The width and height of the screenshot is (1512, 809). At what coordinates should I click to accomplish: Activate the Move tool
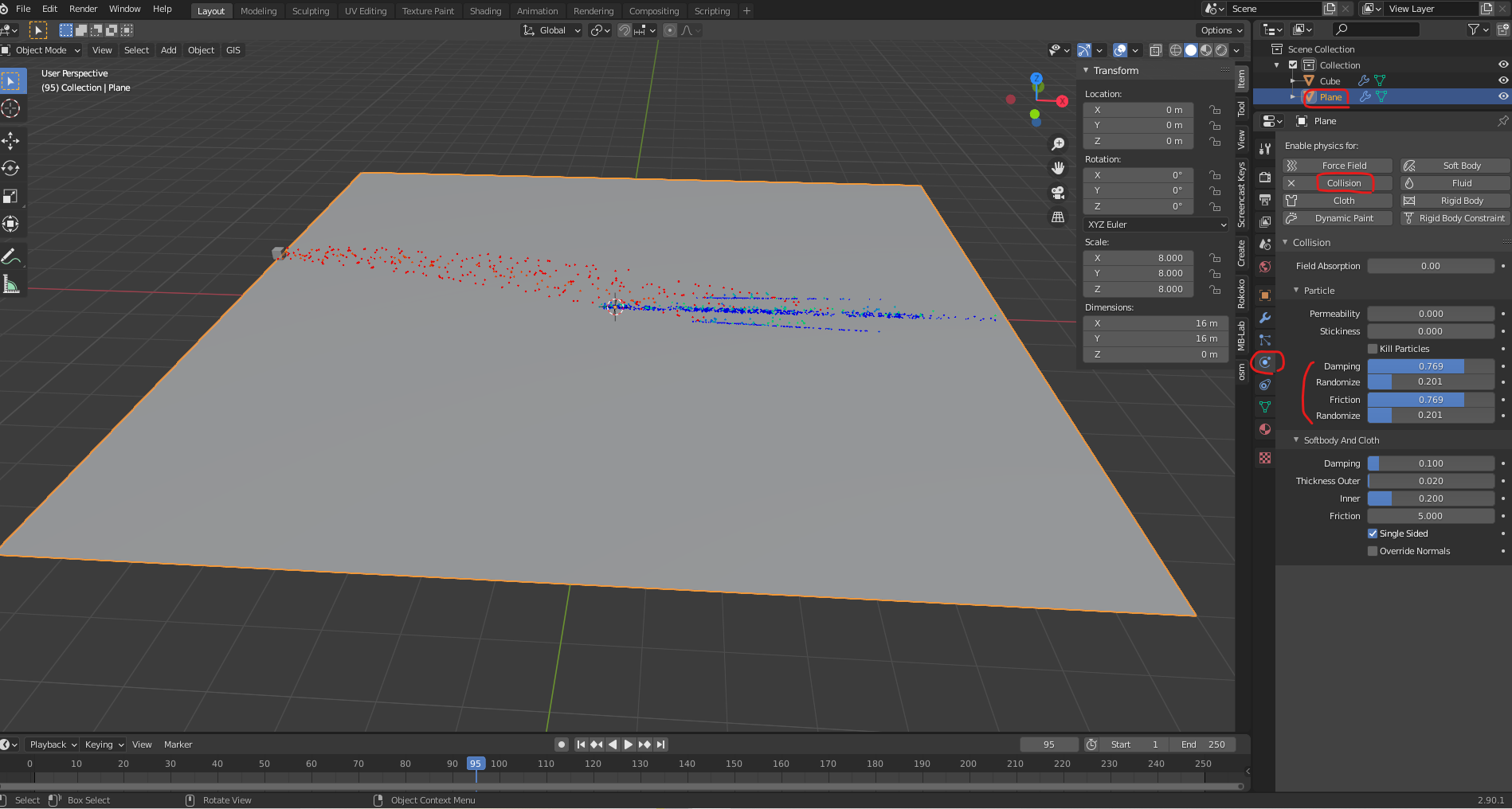[11, 141]
